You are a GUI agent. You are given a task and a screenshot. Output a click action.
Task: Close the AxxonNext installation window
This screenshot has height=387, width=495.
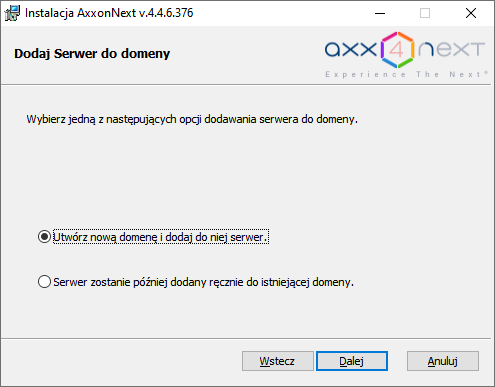471,13
